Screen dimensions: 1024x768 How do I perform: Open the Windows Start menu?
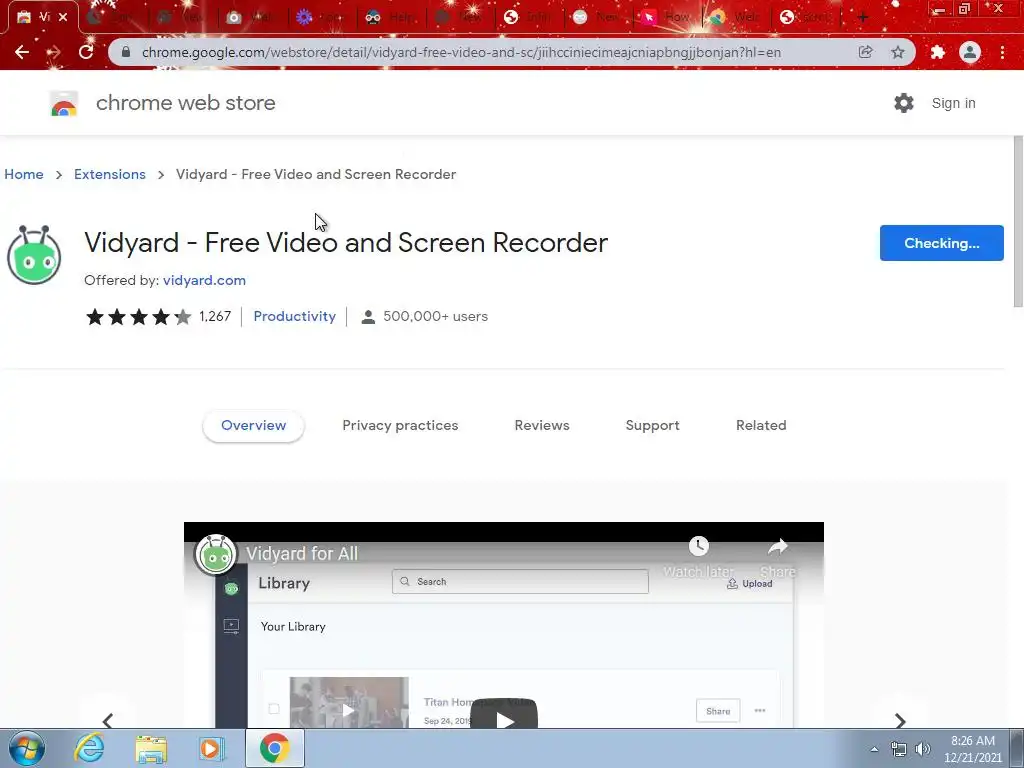pos(26,748)
